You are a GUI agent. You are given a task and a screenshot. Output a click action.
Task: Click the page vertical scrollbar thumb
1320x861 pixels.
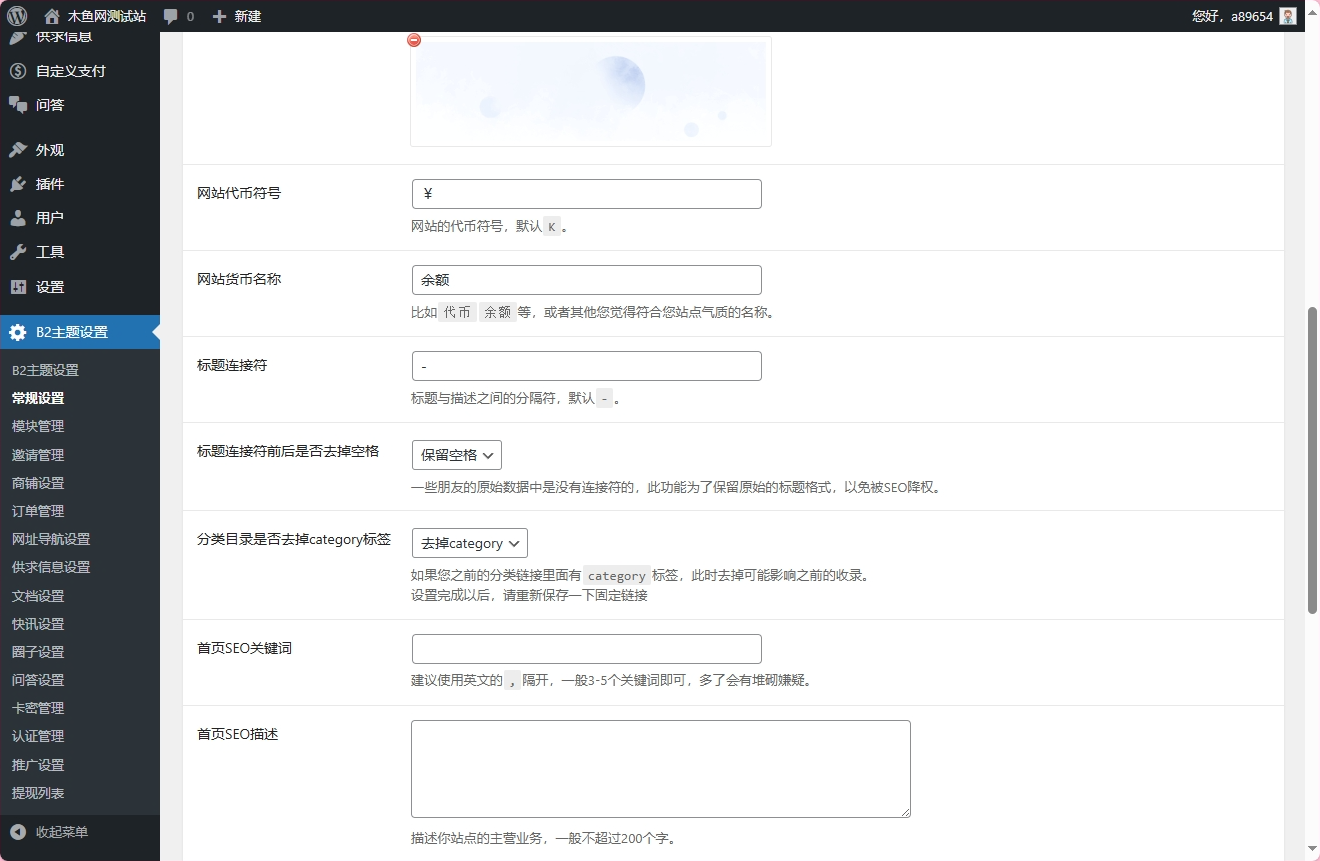1313,460
